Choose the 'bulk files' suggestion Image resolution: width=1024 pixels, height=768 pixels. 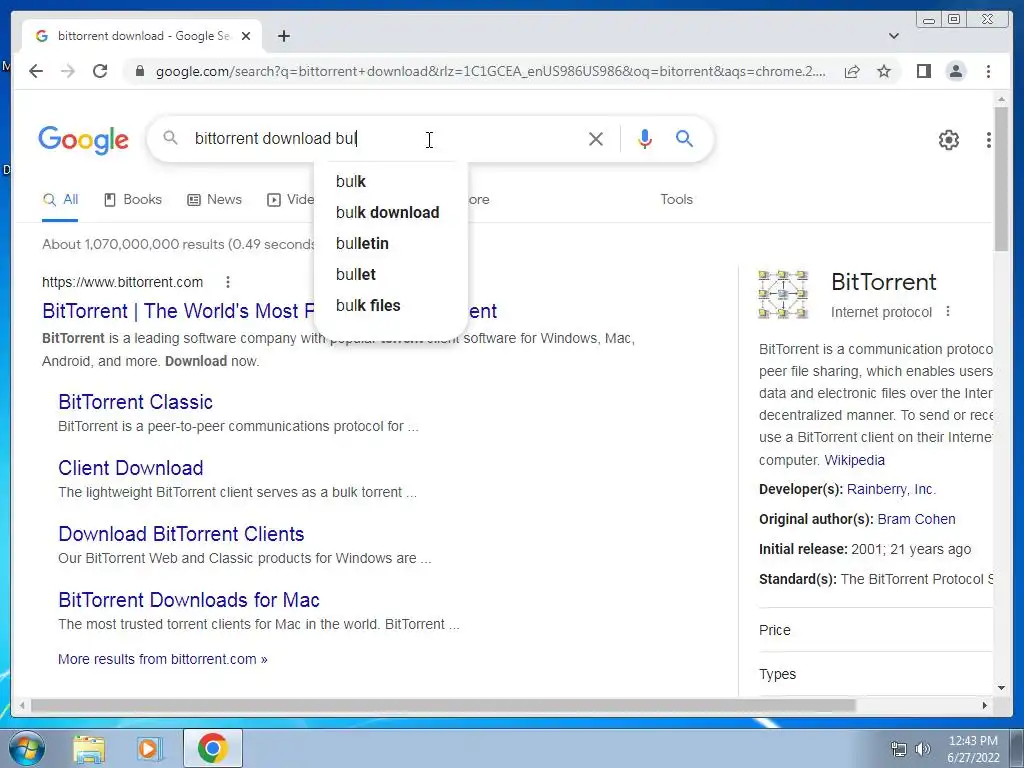tap(391, 306)
